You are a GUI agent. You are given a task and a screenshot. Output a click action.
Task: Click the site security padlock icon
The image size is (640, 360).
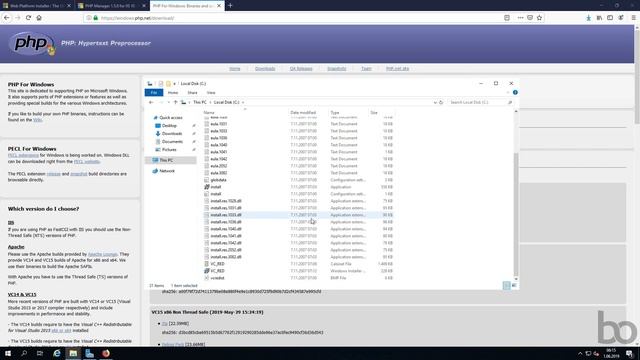tap(96, 18)
